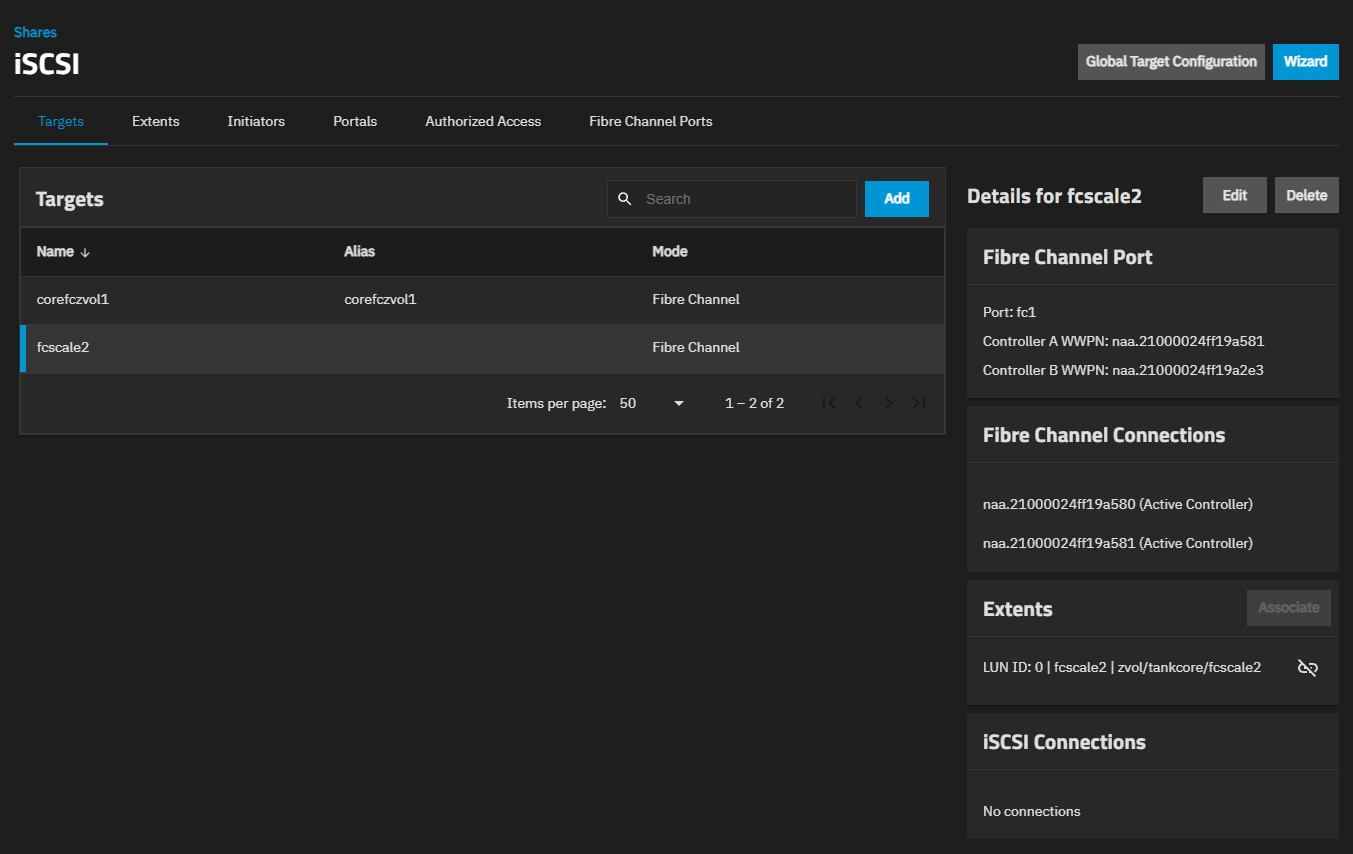The width and height of the screenshot is (1353, 854).
Task: Go to the next page arrow
Action: pyautogui.click(x=888, y=403)
